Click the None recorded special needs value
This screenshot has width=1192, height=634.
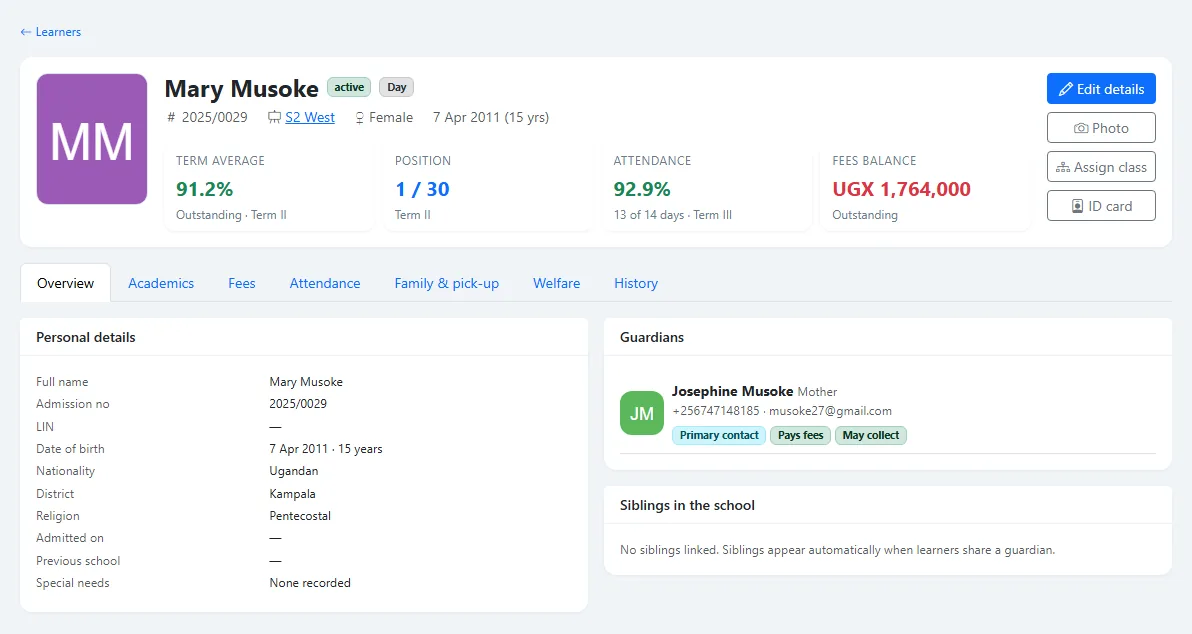tap(310, 583)
